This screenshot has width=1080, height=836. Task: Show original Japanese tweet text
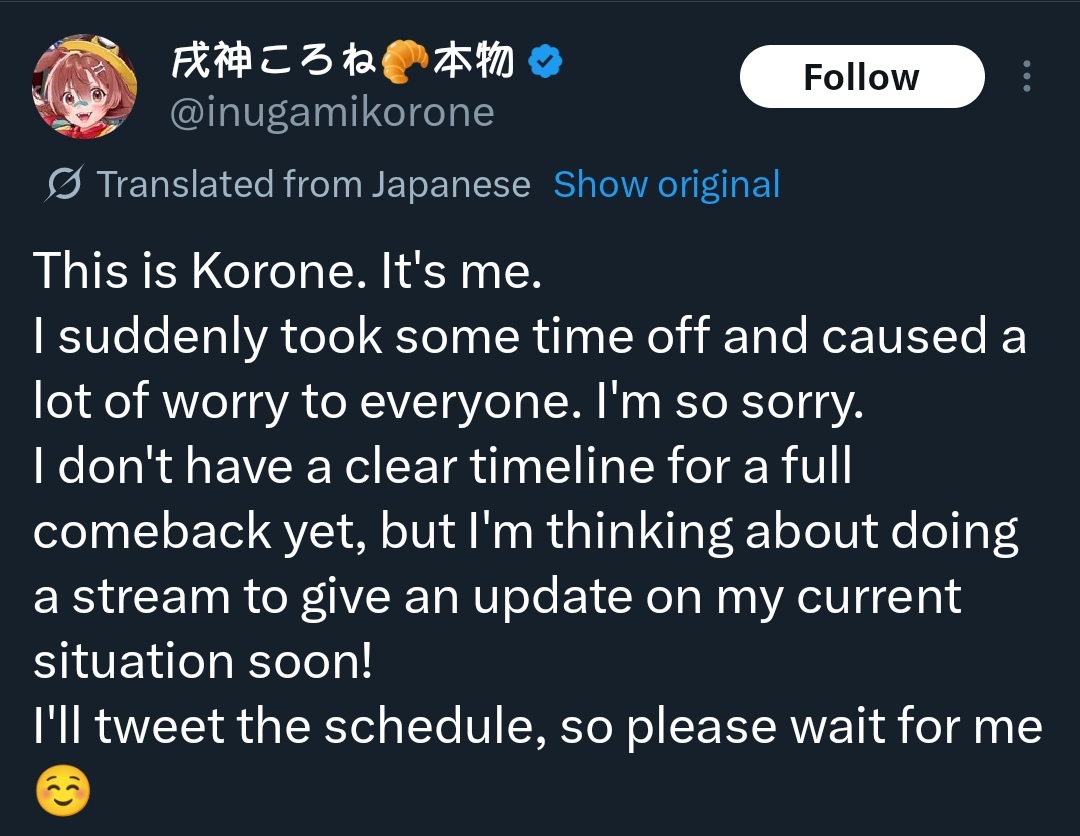tap(666, 185)
